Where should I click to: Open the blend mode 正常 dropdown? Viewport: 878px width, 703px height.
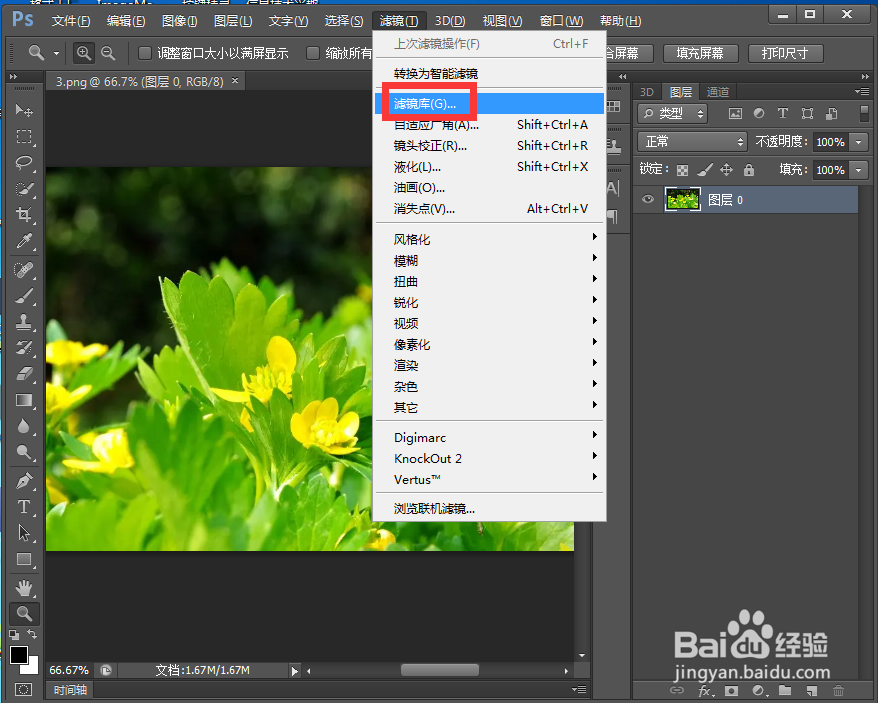(x=692, y=141)
